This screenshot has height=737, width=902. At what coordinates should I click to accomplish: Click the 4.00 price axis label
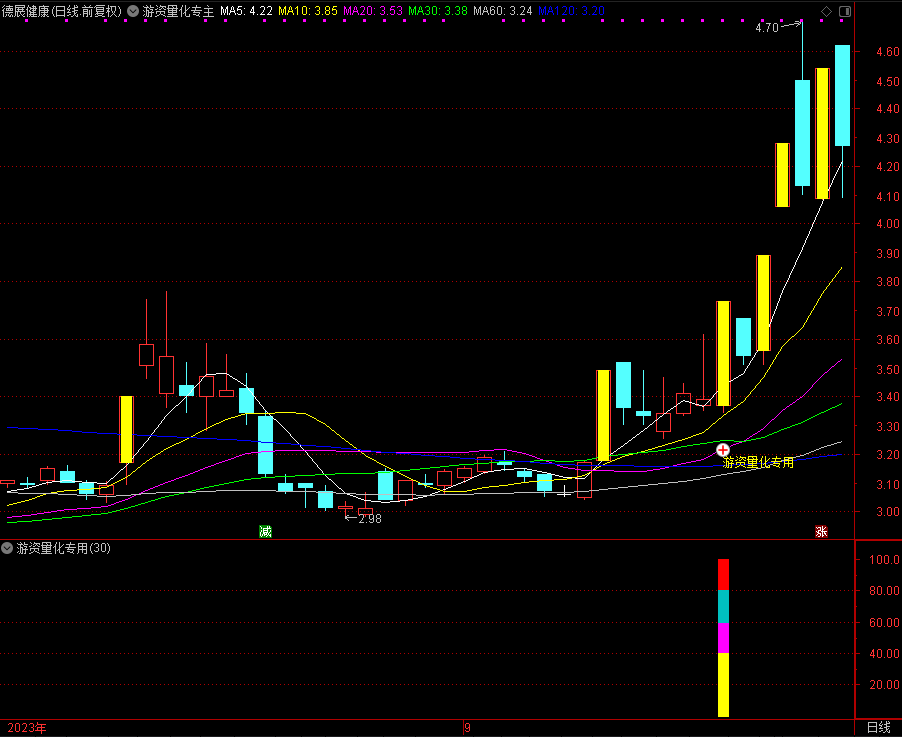888,224
